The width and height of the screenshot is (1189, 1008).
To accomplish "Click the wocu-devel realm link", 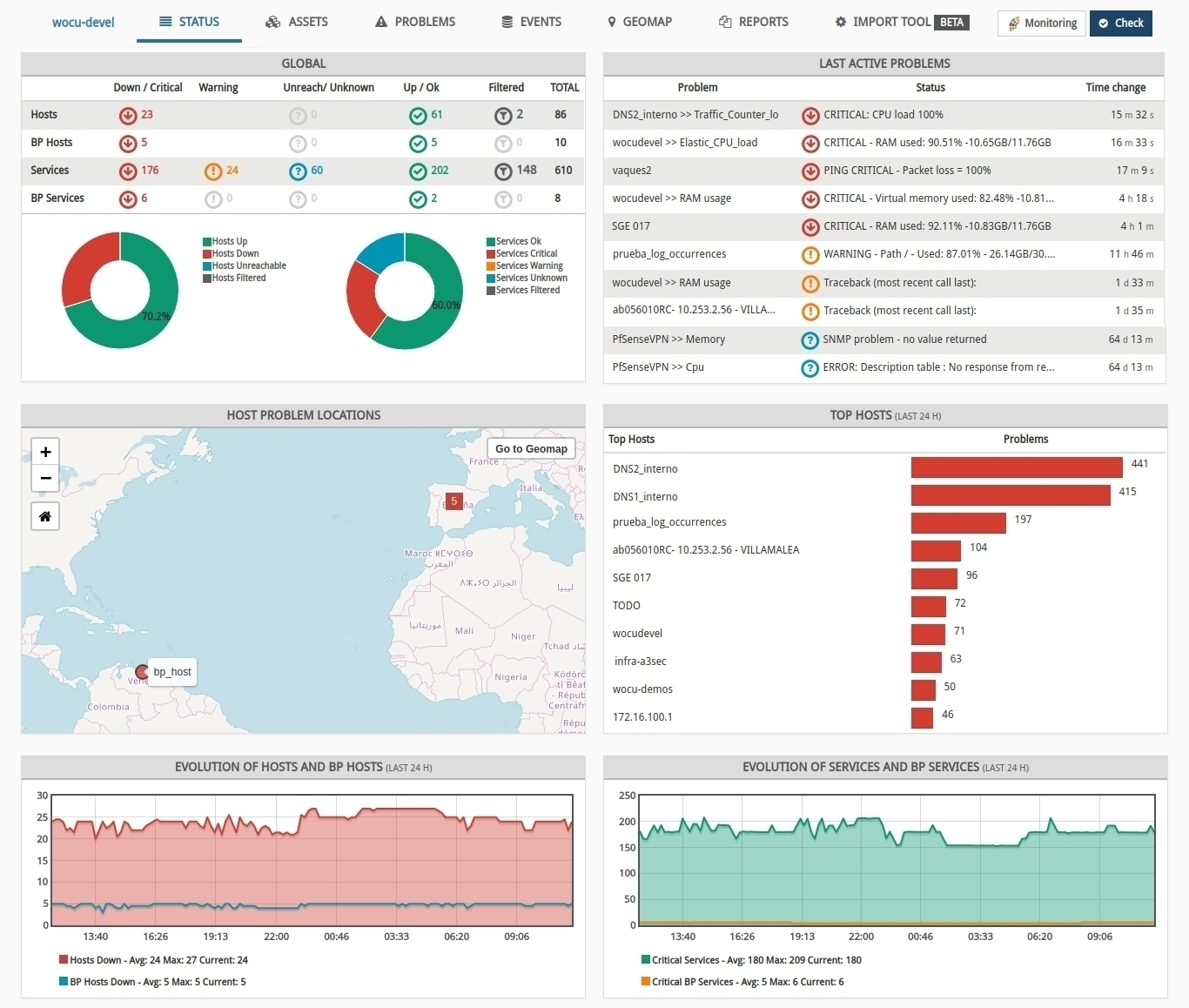I will point(84,22).
